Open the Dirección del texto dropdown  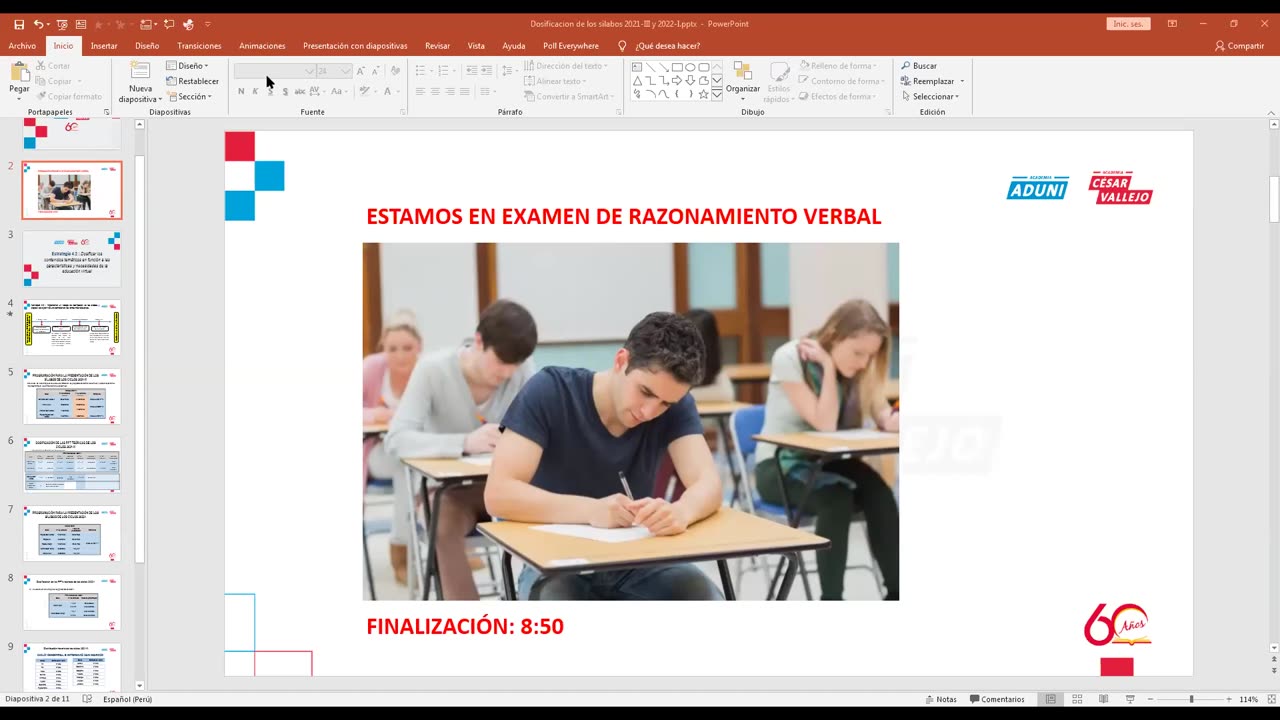pyautogui.click(x=565, y=66)
